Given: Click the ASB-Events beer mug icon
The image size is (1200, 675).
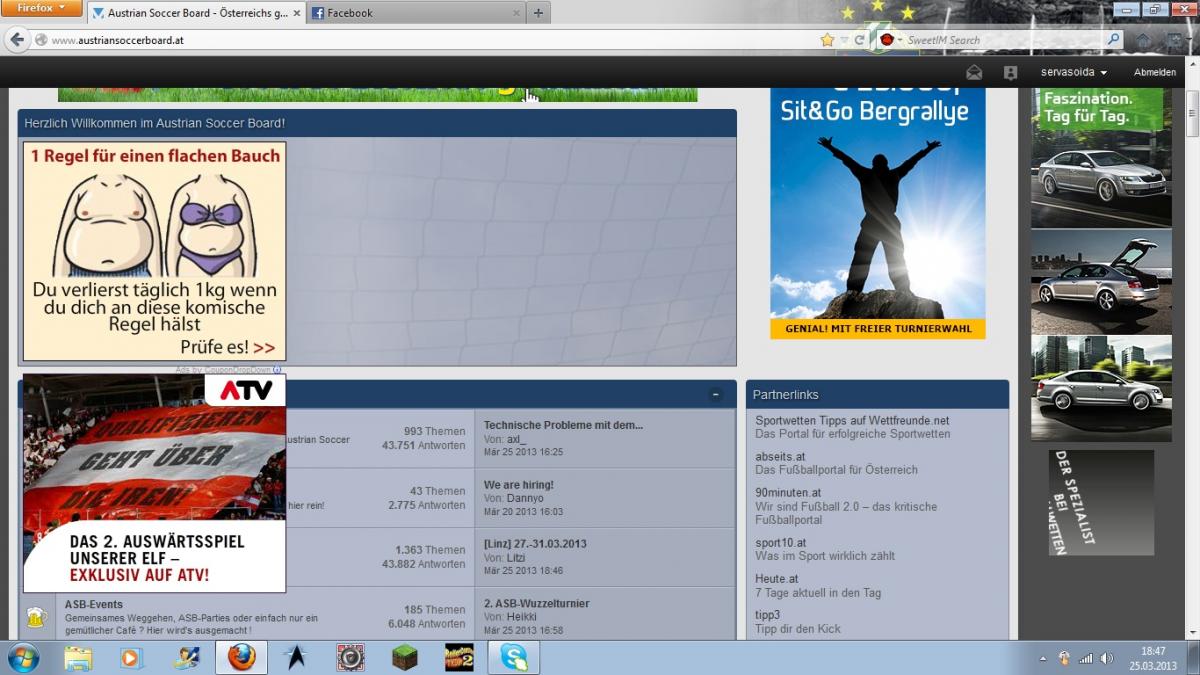Looking at the screenshot, I should (x=36, y=617).
